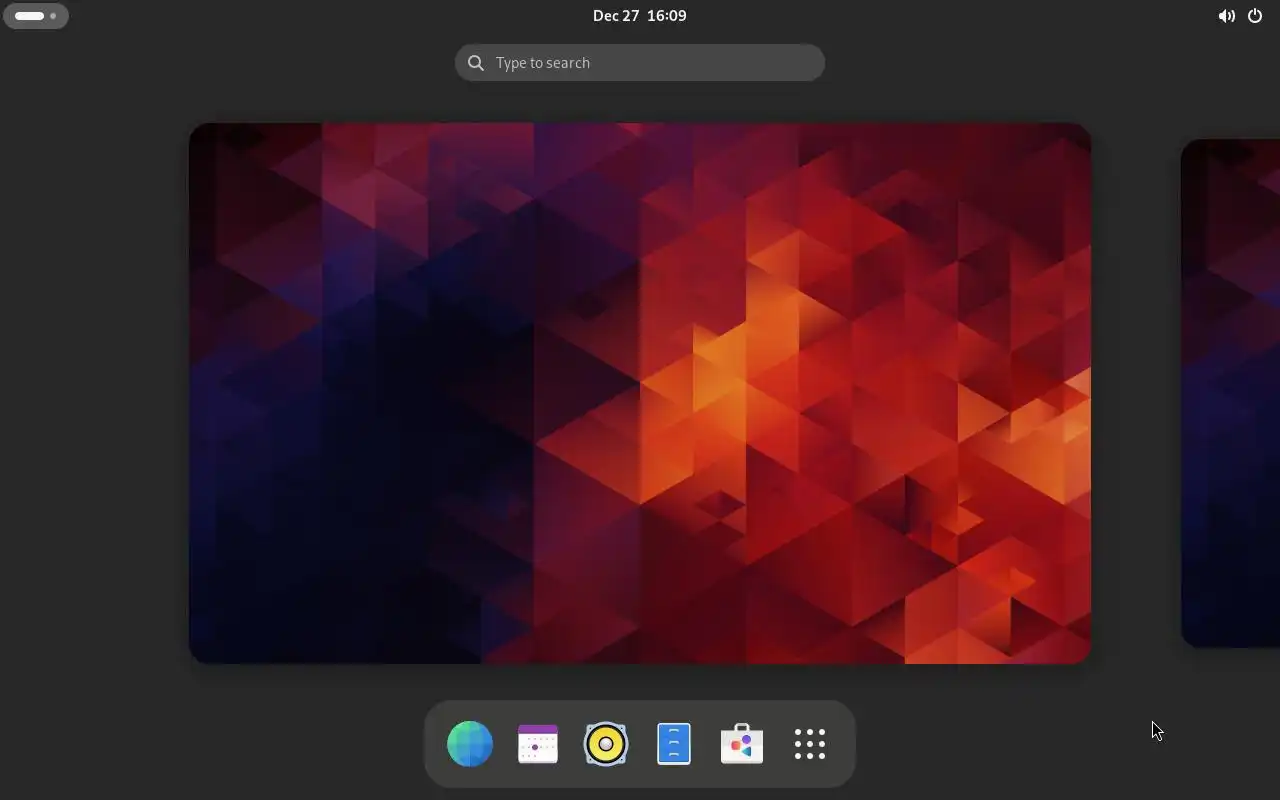1280x800 pixels.
Task: Click the Activities workspace indicator pill
Action: (36, 16)
